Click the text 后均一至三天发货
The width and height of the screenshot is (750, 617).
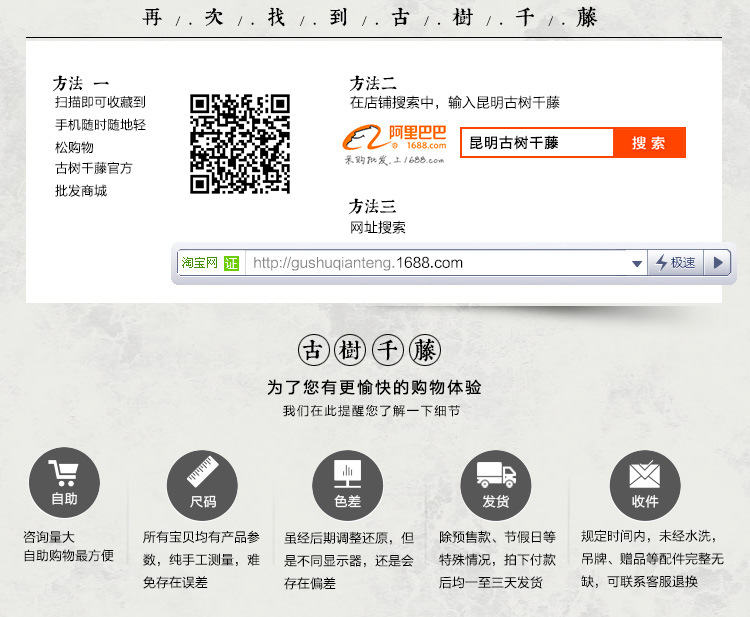(491, 583)
